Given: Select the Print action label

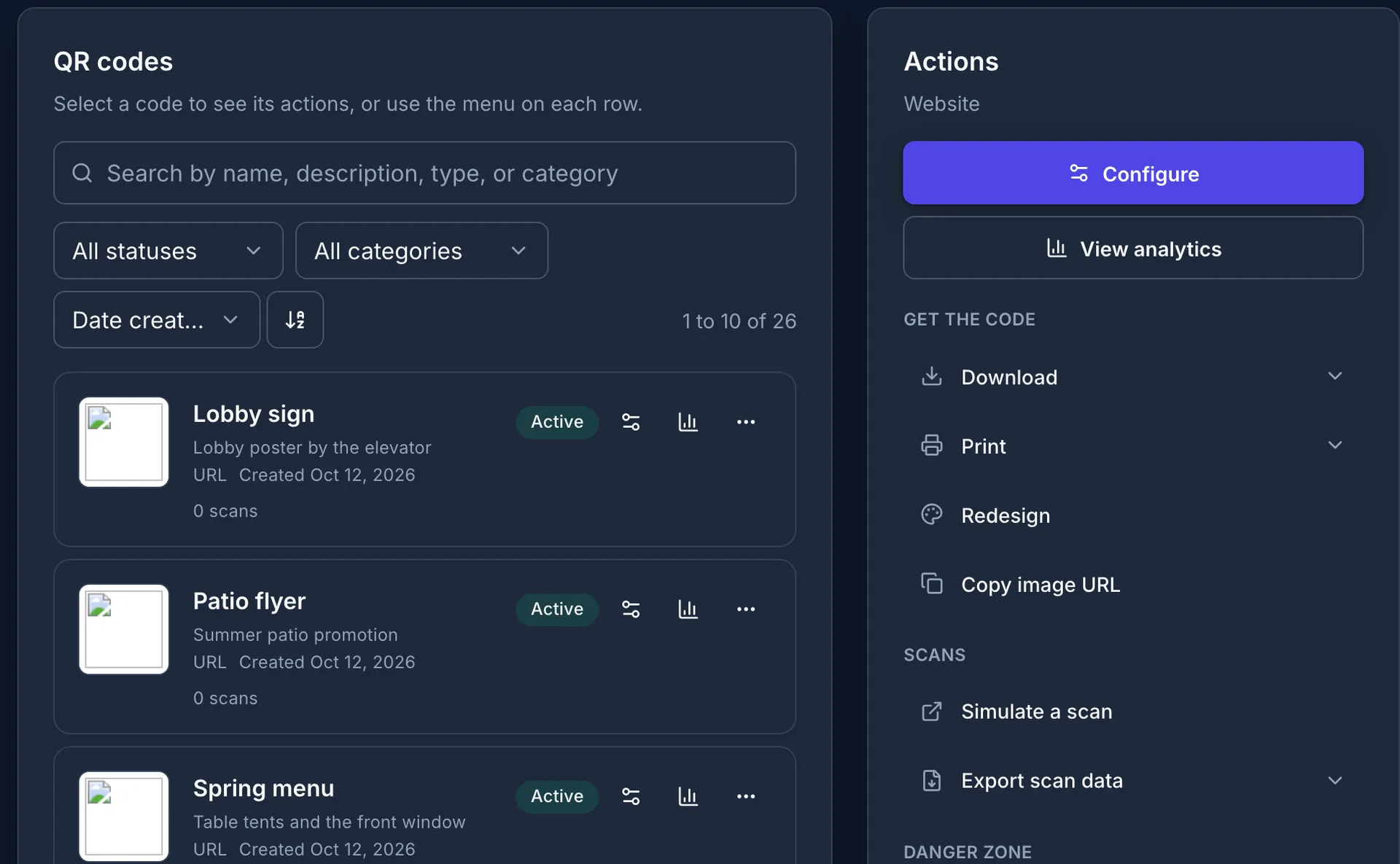Looking at the screenshot, I should tap(984, 446).
